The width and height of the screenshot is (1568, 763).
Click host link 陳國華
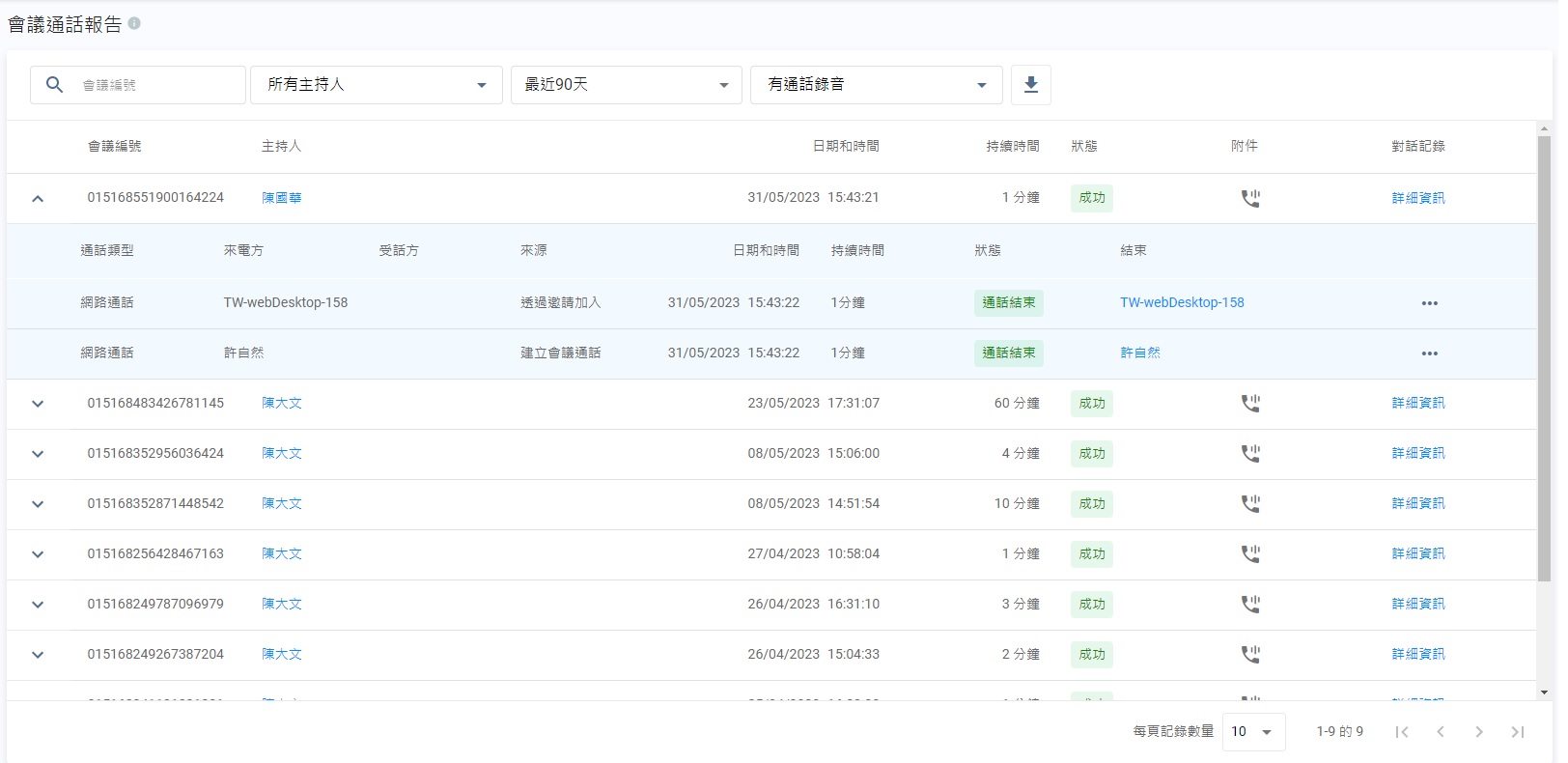[x=282, y=198]
